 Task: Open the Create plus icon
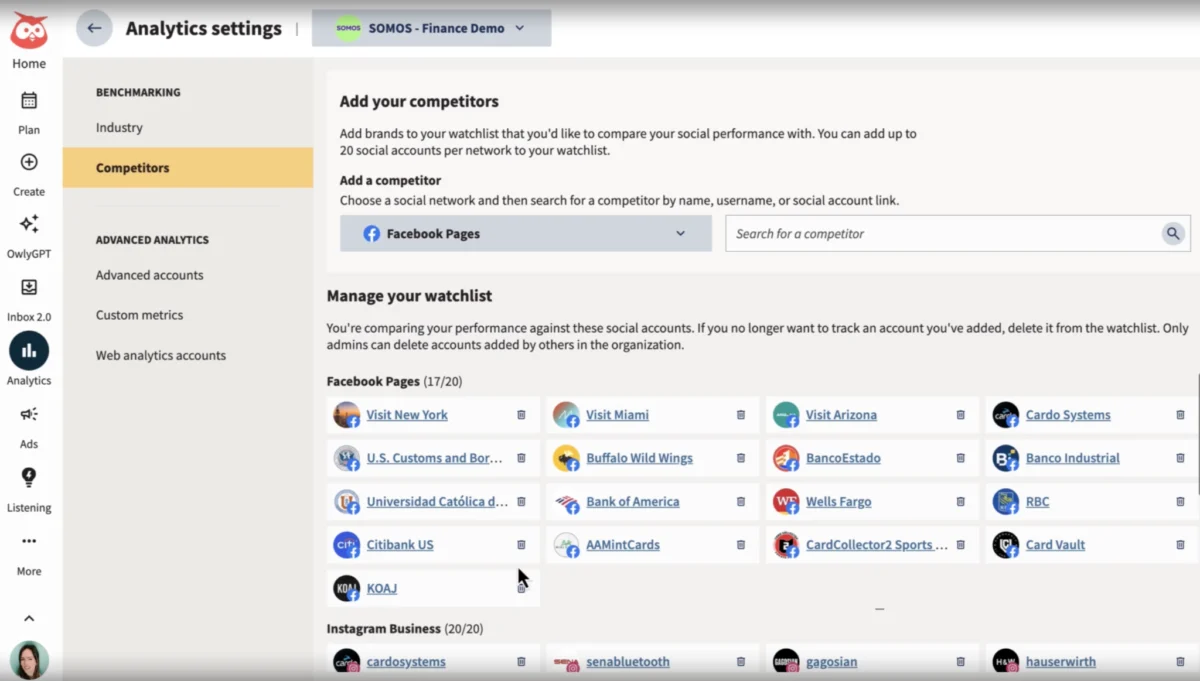point(29,162)
